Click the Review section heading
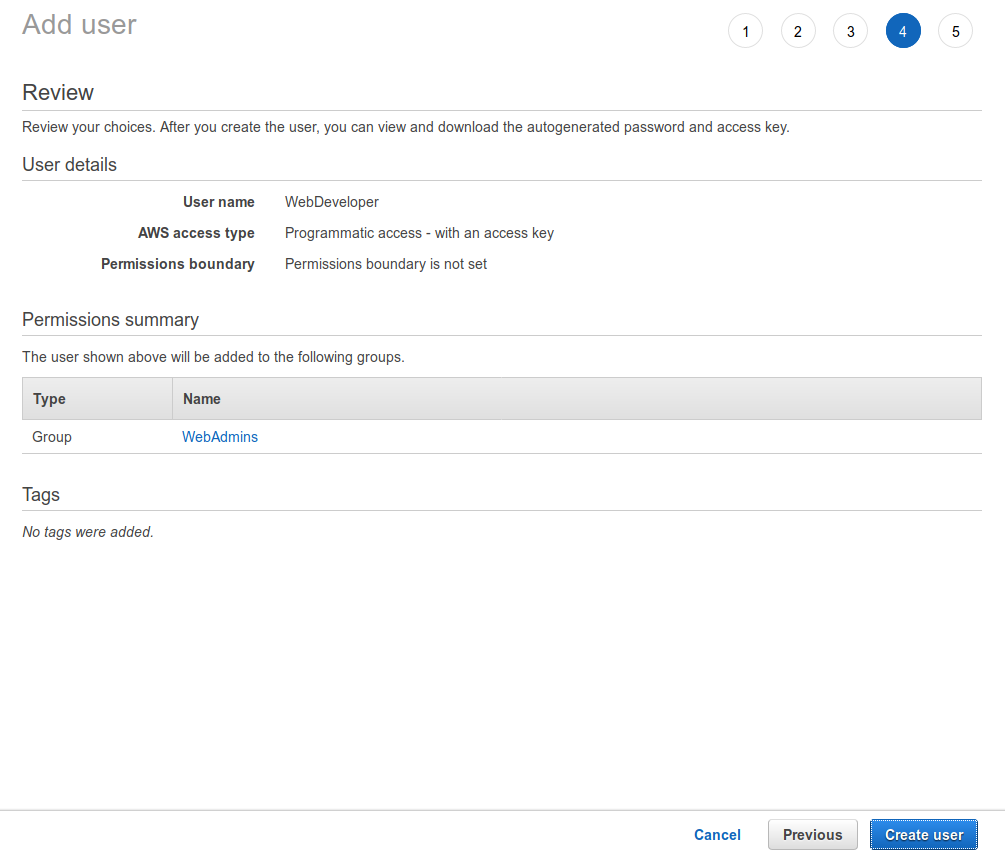Image resolution: width=1005 pixels, height=856 pixels. pyautogui.click(x=58, y=92)
